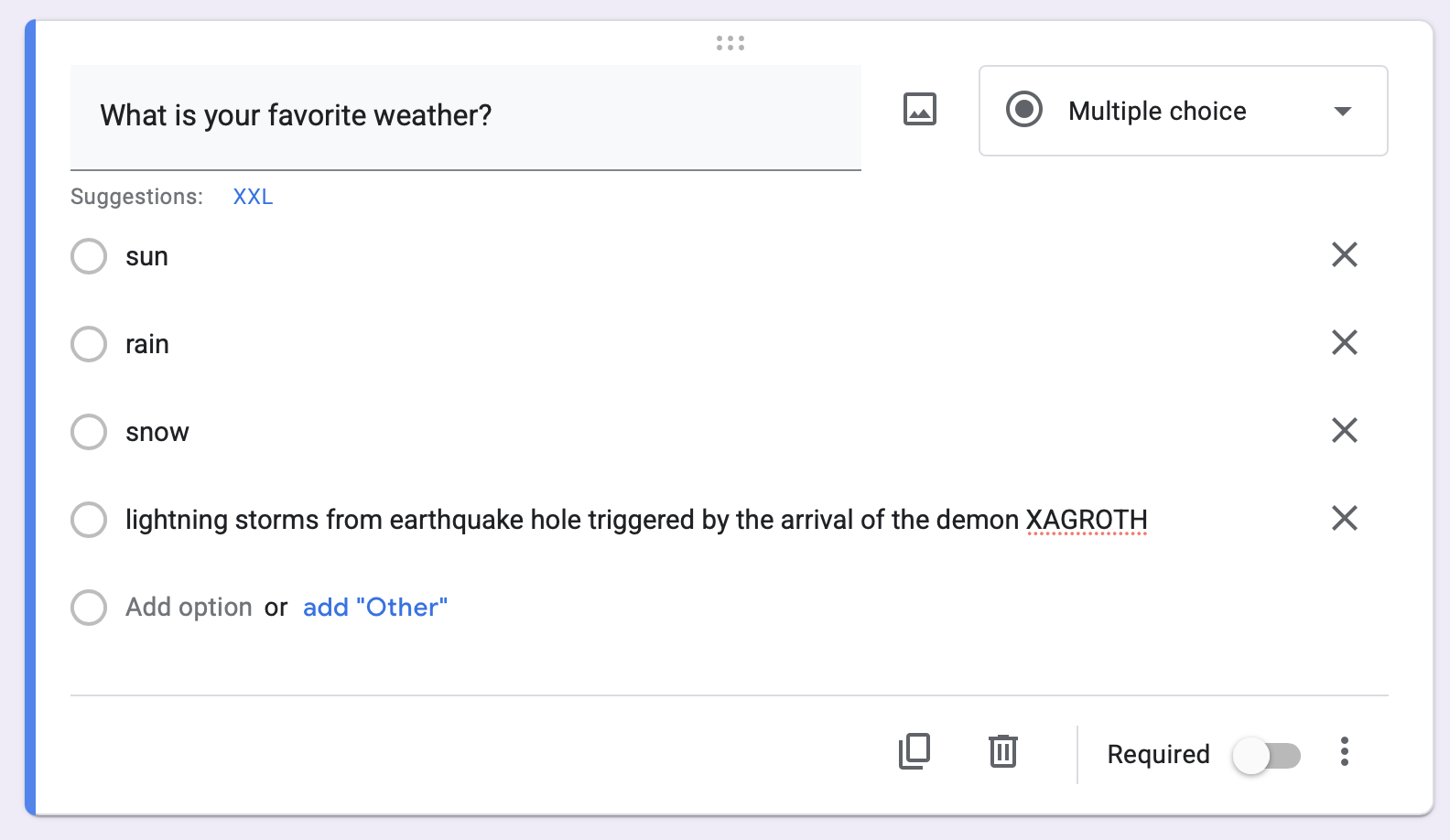
Task: Delete the question using the trash icon
Action: [1002, 751]
